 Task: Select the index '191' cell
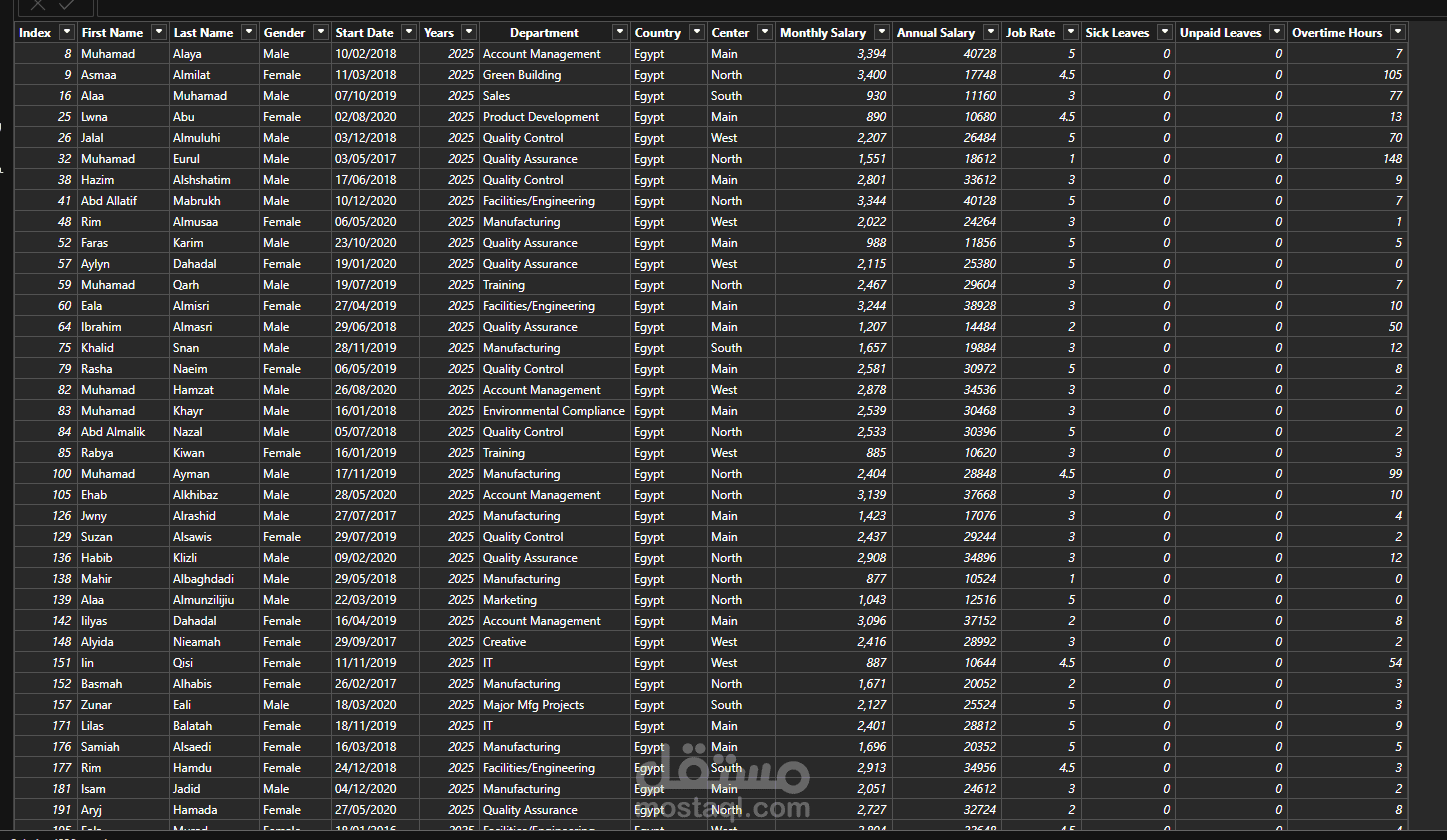[x=45, y=810]
